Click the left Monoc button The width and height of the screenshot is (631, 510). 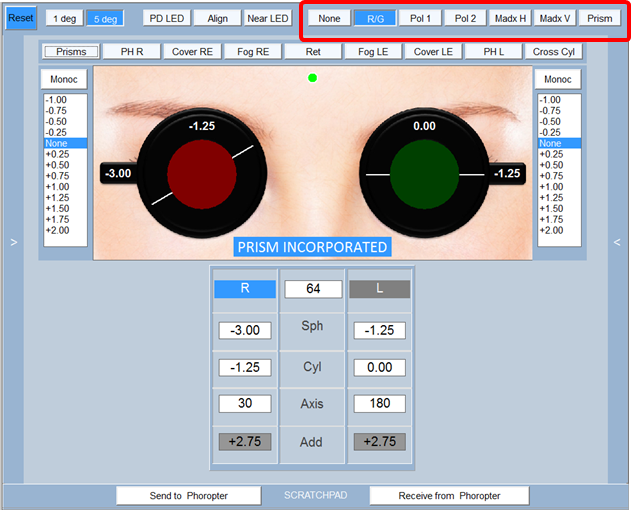[65, 79]
